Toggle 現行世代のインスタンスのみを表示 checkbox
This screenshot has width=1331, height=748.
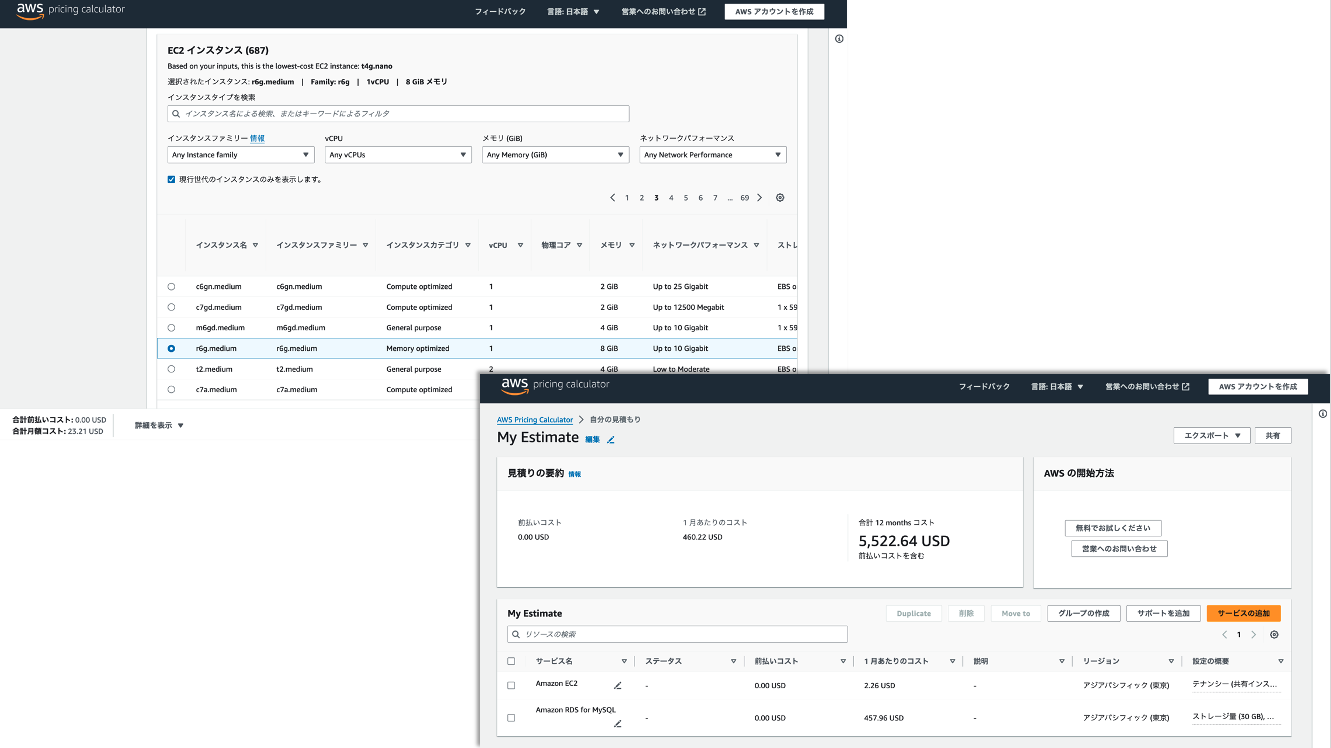pyautogui.click(x=171, y=179)
